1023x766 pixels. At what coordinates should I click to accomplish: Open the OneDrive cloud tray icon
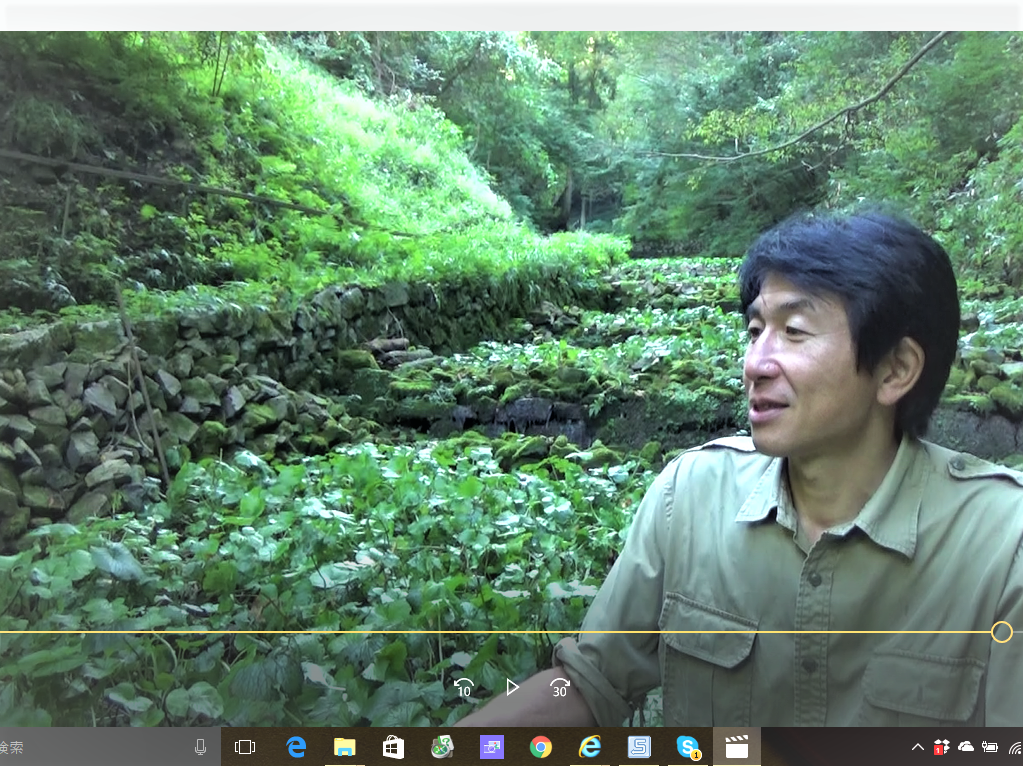966,747
